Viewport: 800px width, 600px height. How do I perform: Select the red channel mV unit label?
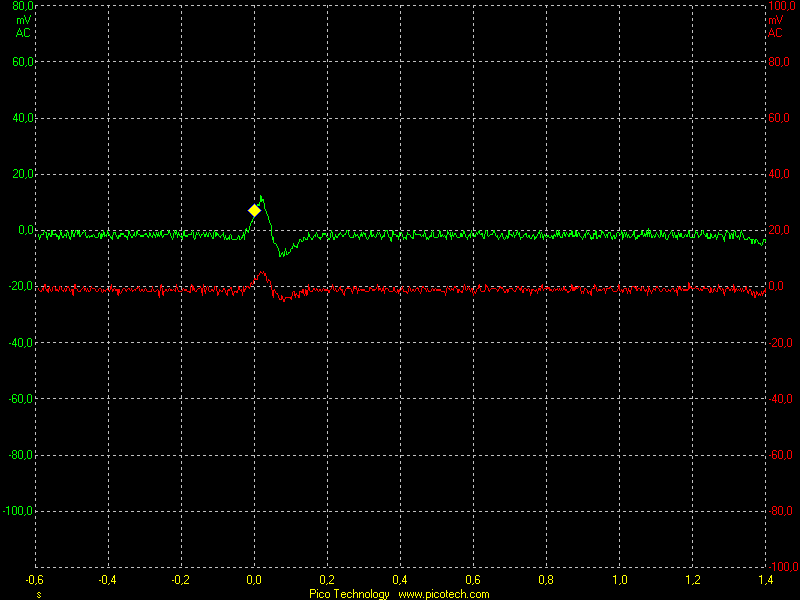click(775, 19)
